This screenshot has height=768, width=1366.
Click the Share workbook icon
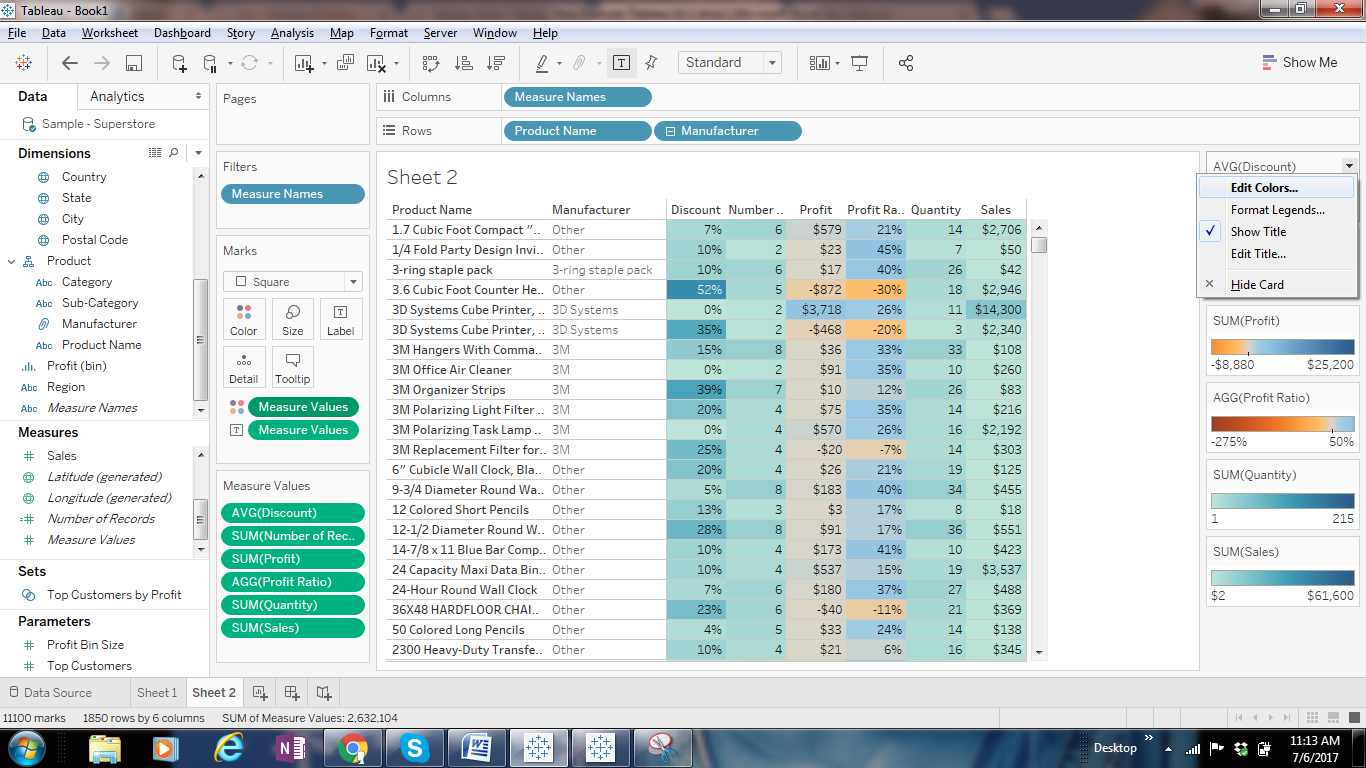tap(906, 63)
